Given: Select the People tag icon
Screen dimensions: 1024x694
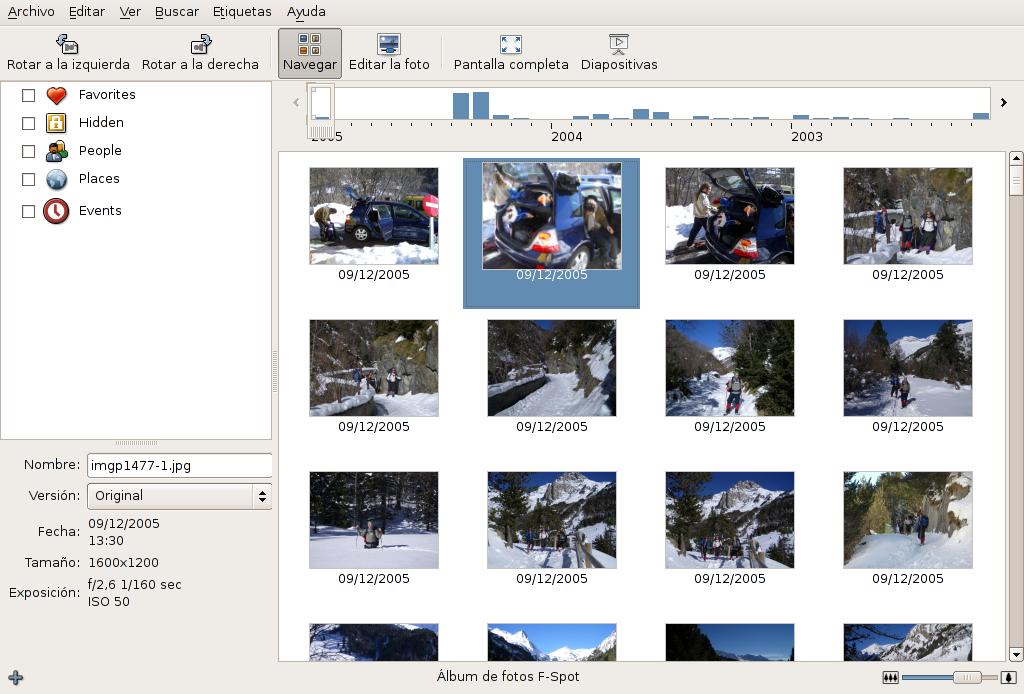Looking at the screenshot, I should pyautogui.click(x=57, y=151).
